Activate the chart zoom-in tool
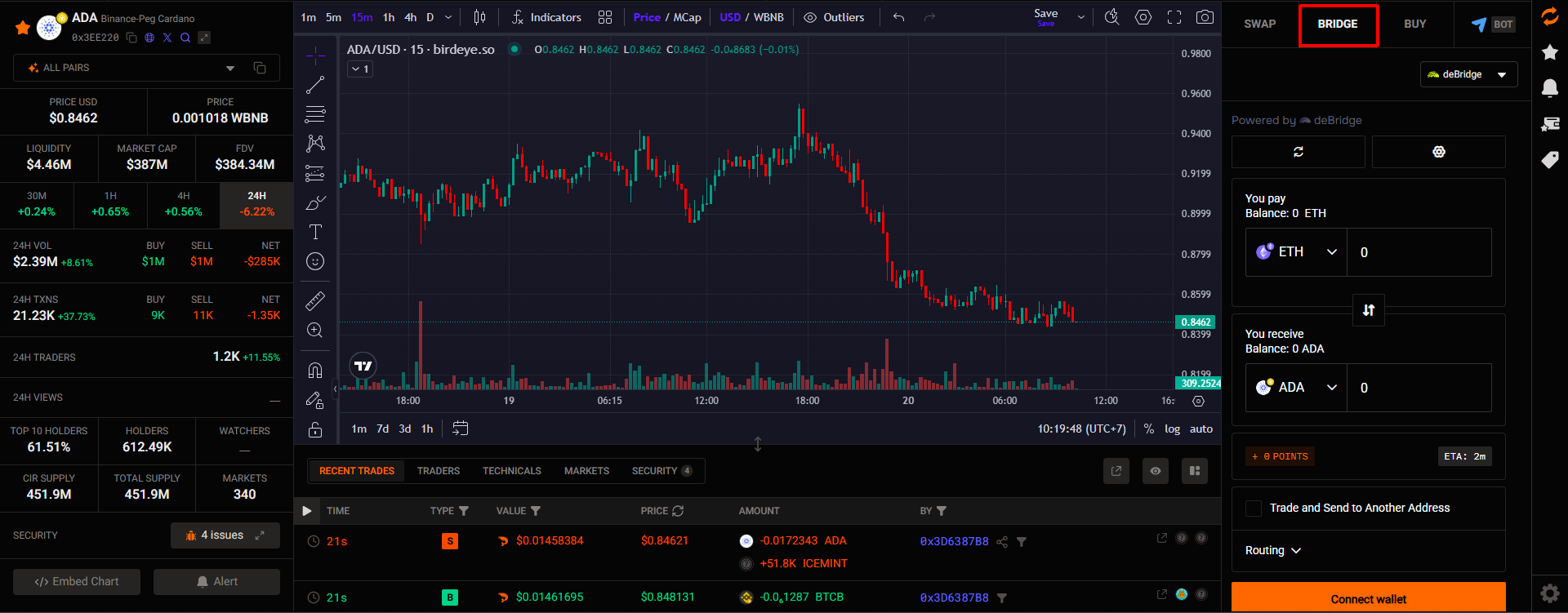The height and width of the screenshot is (613, 1568). (x=315, y=330)
